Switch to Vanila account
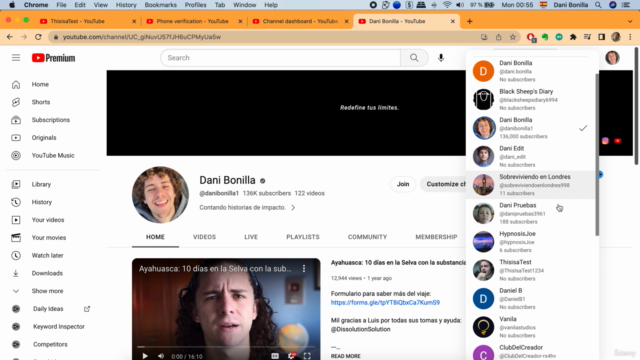 [532, 327]
